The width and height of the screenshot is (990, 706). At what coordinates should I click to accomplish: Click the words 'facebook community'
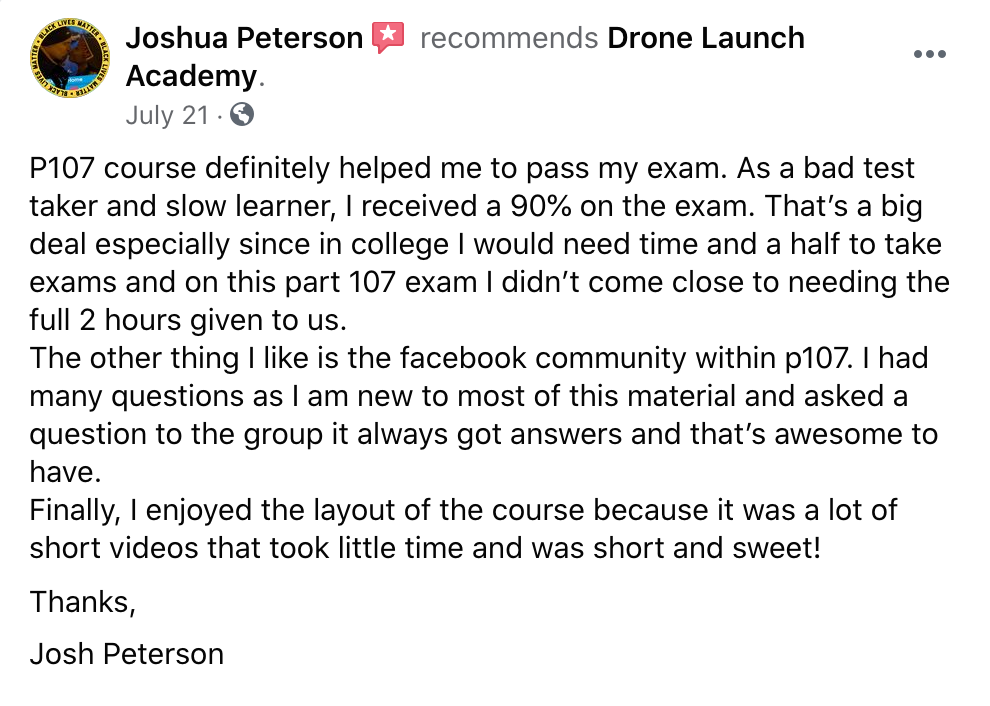(x=542, y=358)
